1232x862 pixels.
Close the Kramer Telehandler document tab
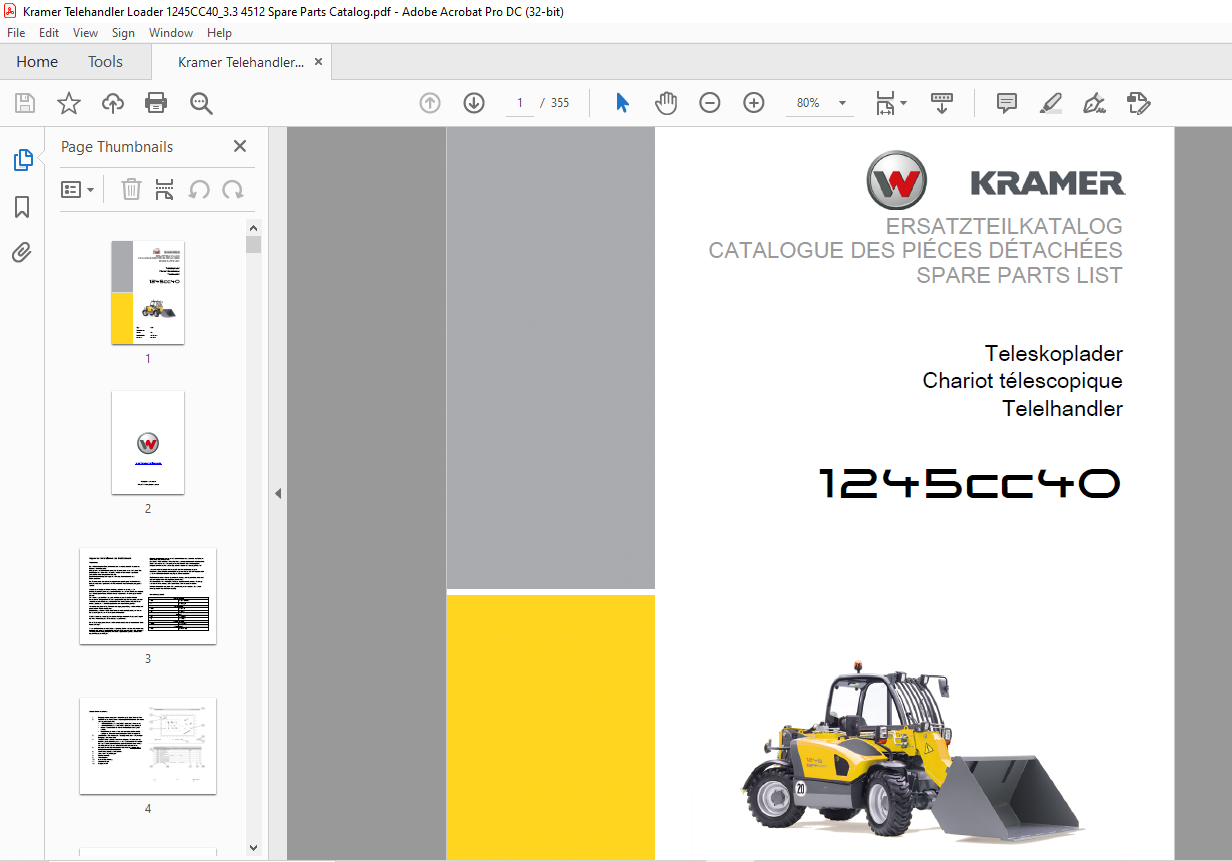coord(318,62)
